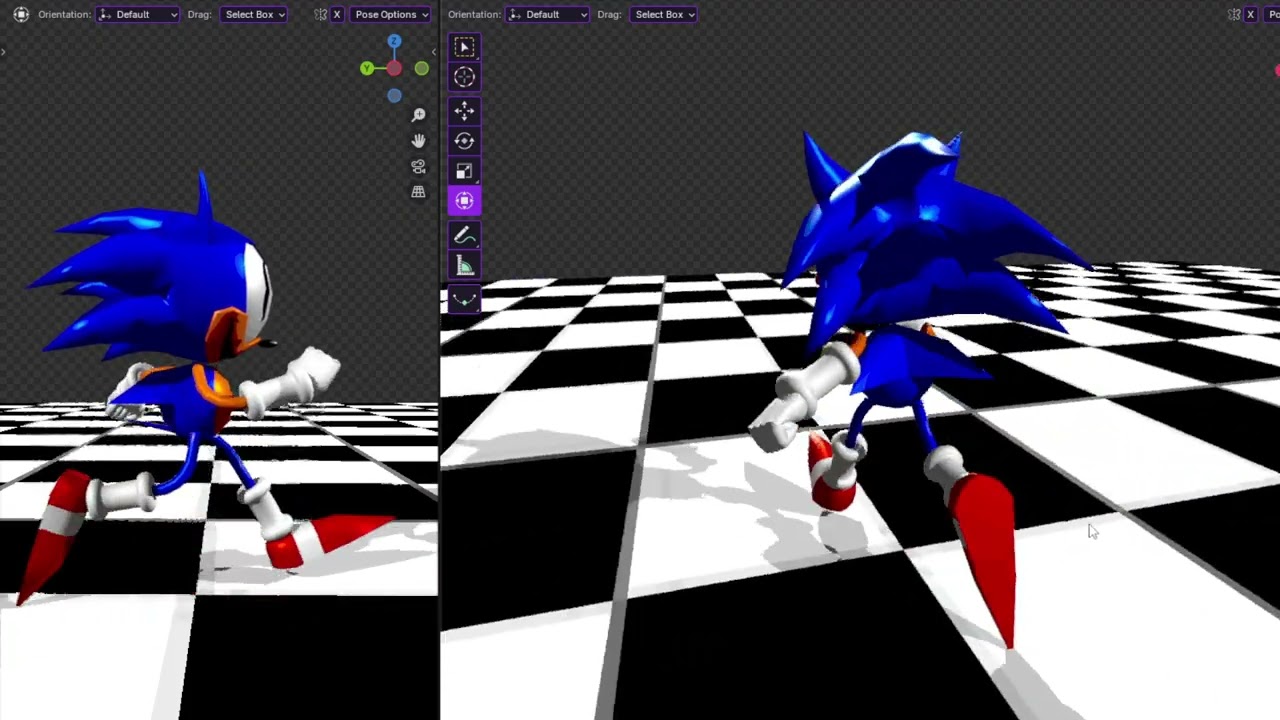This screenshot has height=720, width=1280.
Task: Toggle X-axis mirror in right viewport header
Action: [1250, 14]
